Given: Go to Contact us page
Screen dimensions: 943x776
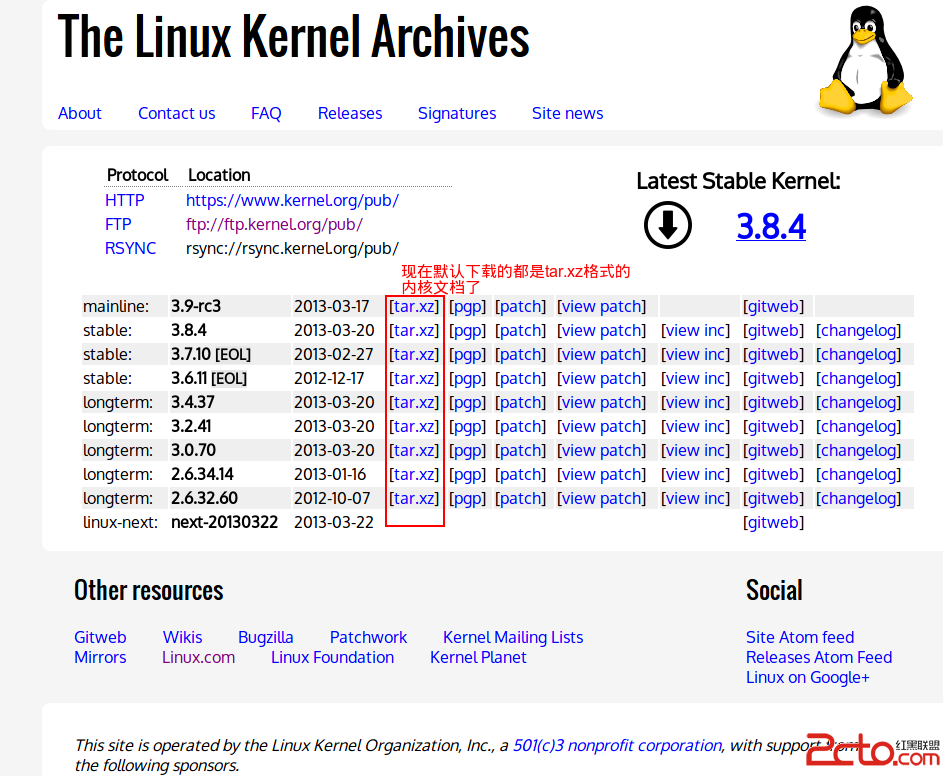Looking at the screenshot, I should (x=177, y=113).
